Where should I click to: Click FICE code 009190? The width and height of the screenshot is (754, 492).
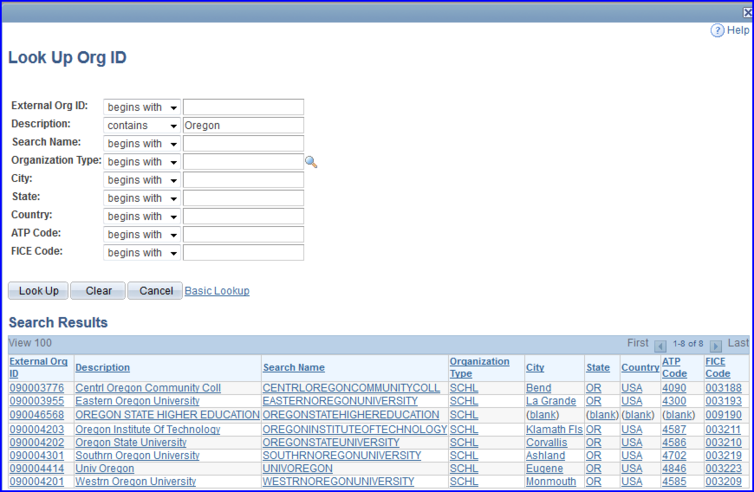point(724,415)
